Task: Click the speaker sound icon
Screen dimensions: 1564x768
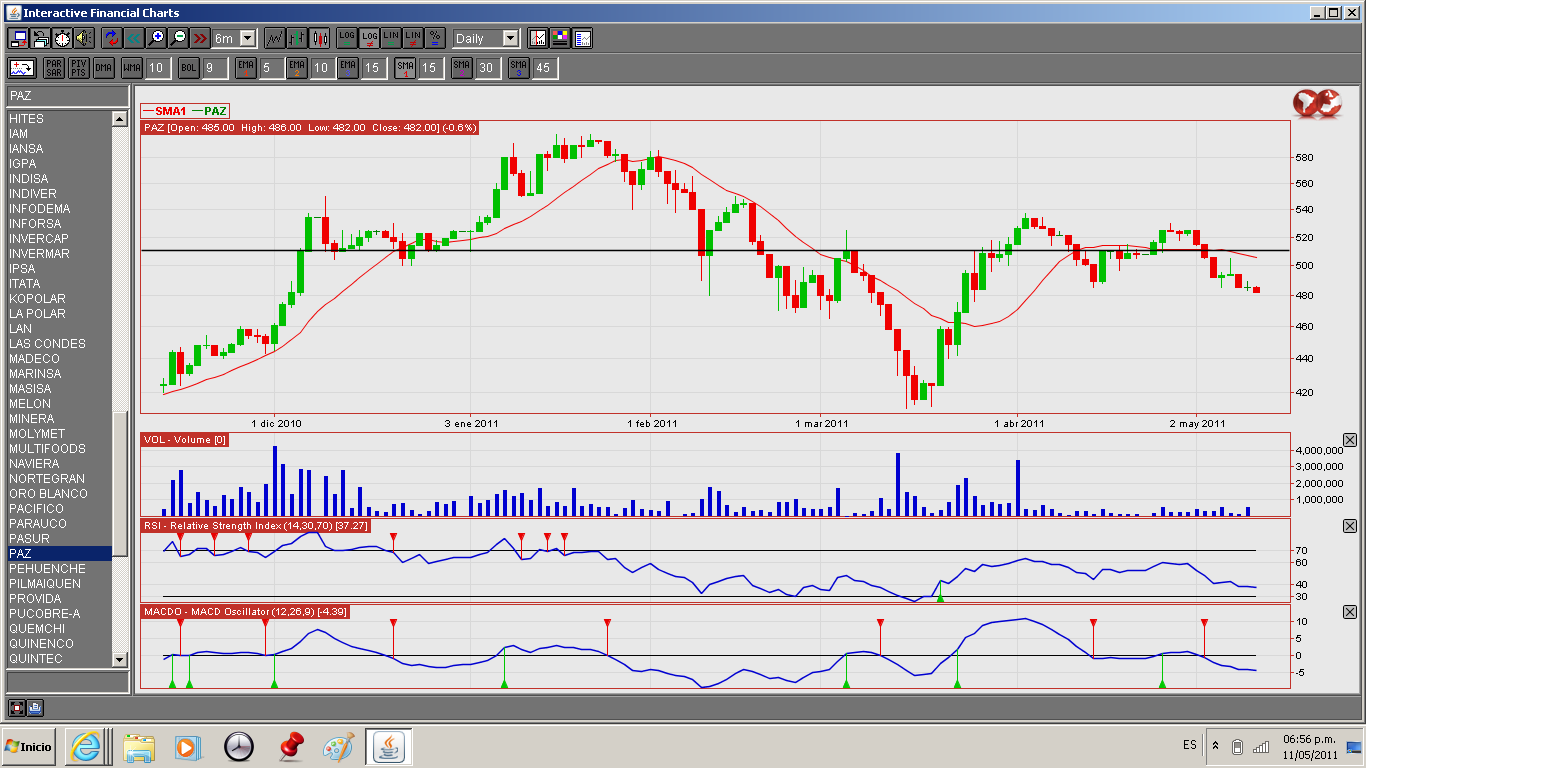Action: point(83,38)
